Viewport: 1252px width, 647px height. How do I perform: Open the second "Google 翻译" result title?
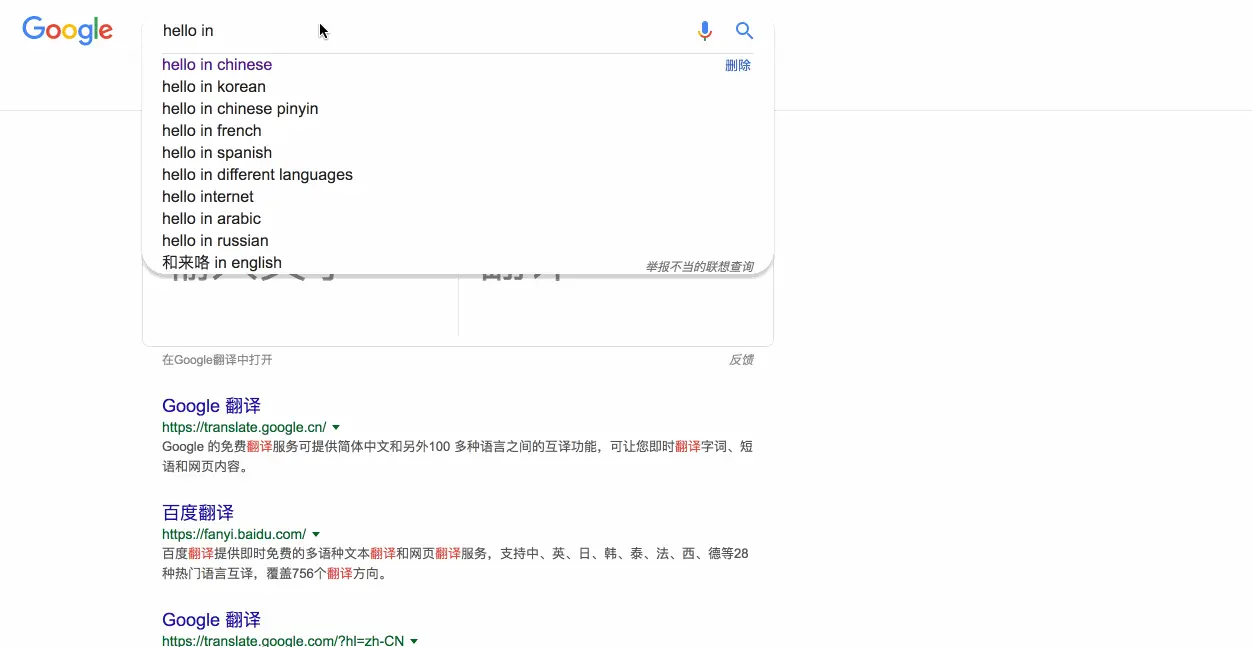211,620
